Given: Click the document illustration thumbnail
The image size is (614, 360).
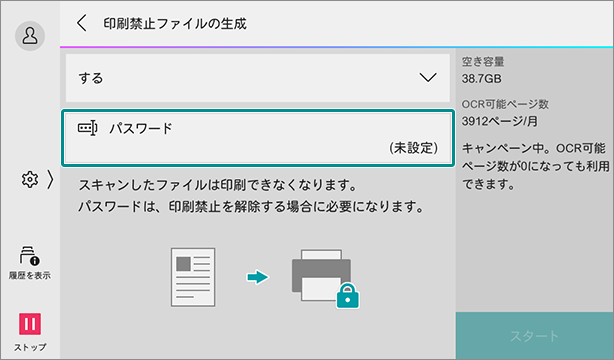Looking at the screenshot, I should coord(193,277).
